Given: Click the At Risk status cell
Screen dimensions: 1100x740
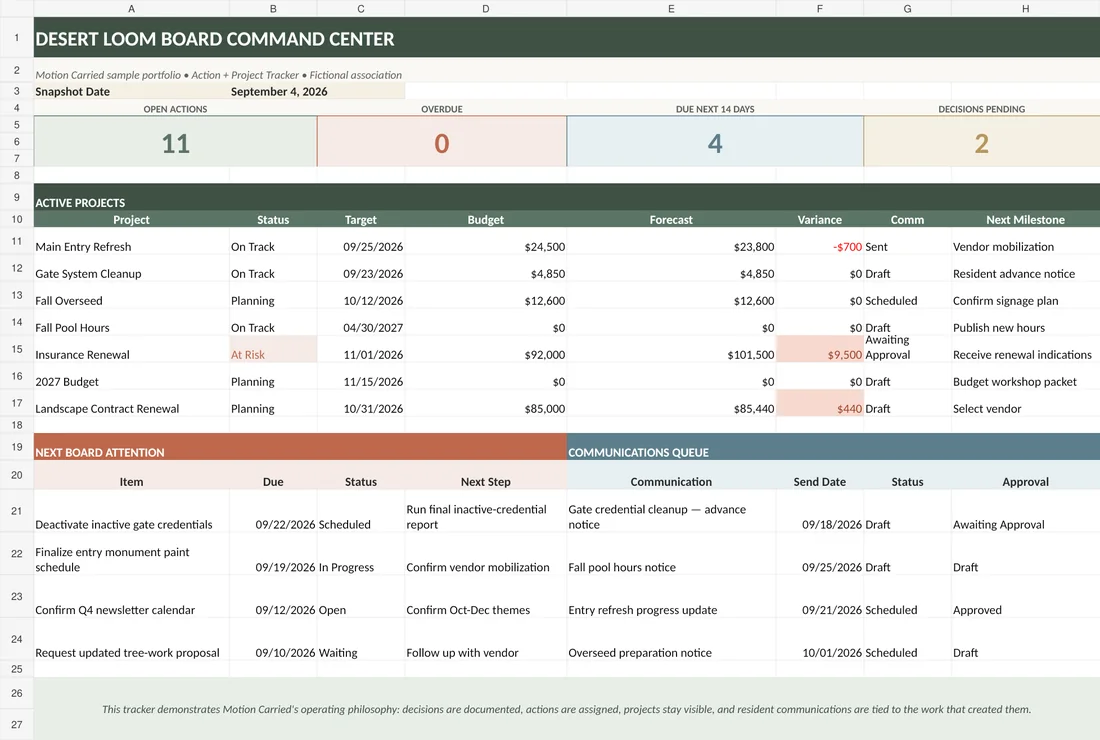Looking at the screenshot, I should 273,349.
